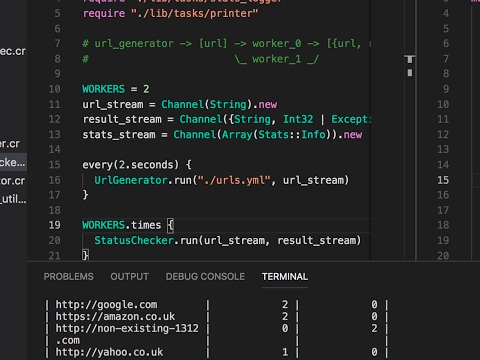
Task: Switch to the PROBLEMS panel tab
Action: [68, 276]
